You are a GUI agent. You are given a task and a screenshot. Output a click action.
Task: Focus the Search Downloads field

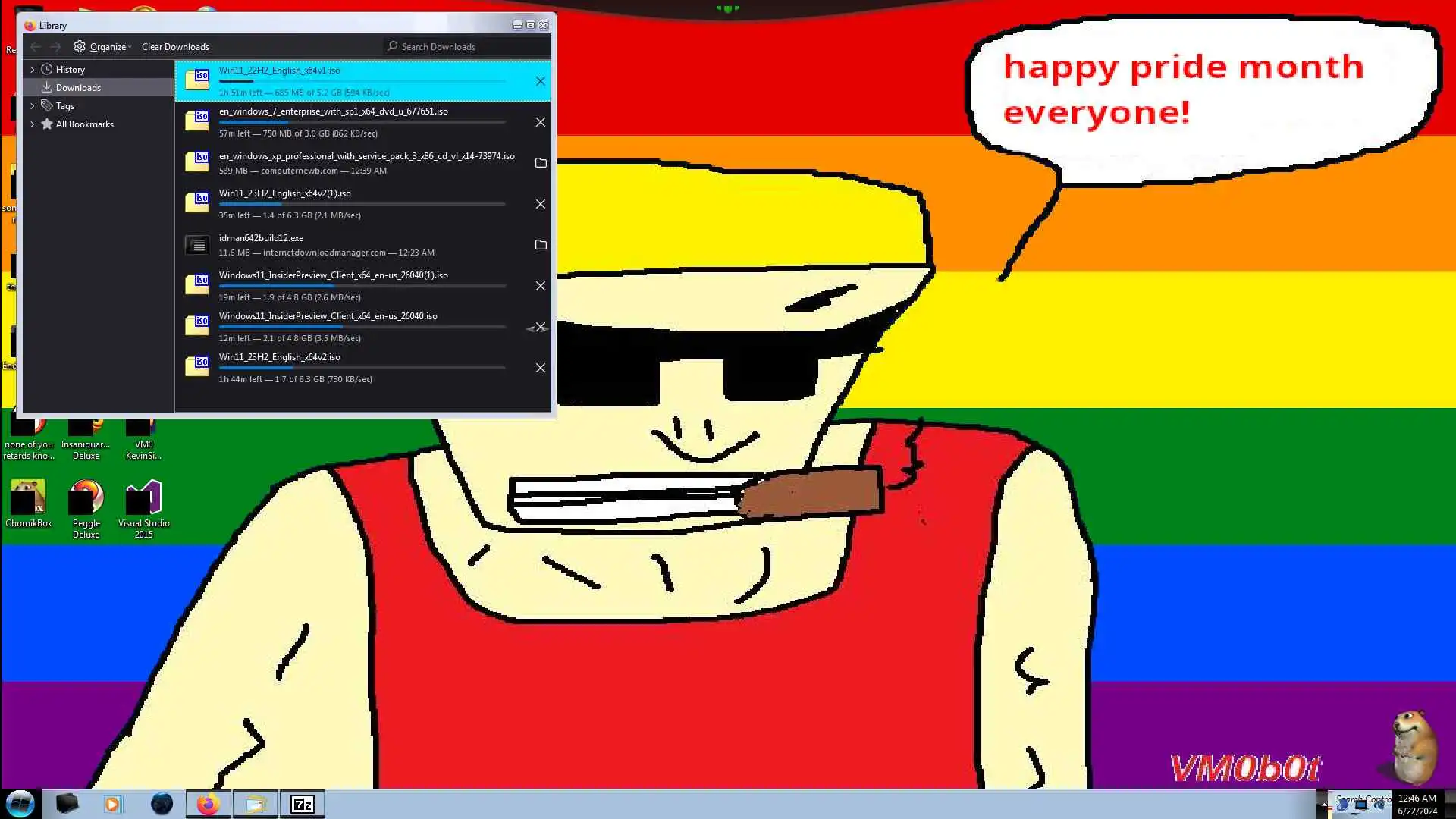click(x=466, y=47)
